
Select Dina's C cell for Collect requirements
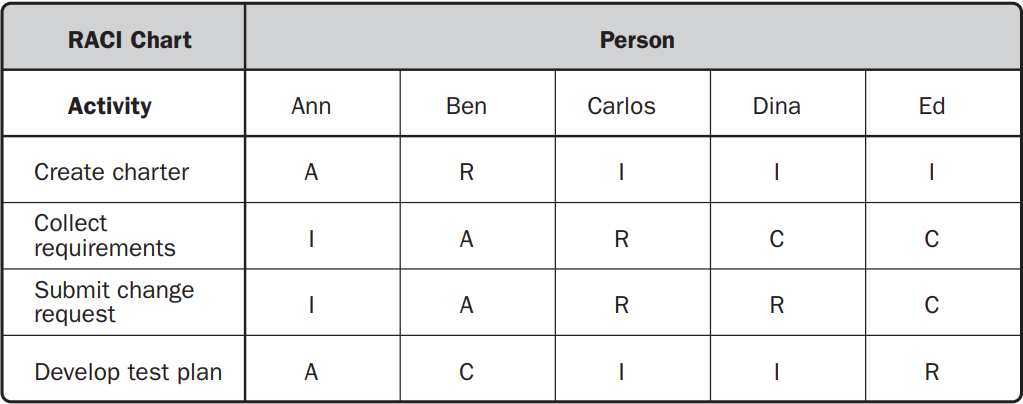776,240
